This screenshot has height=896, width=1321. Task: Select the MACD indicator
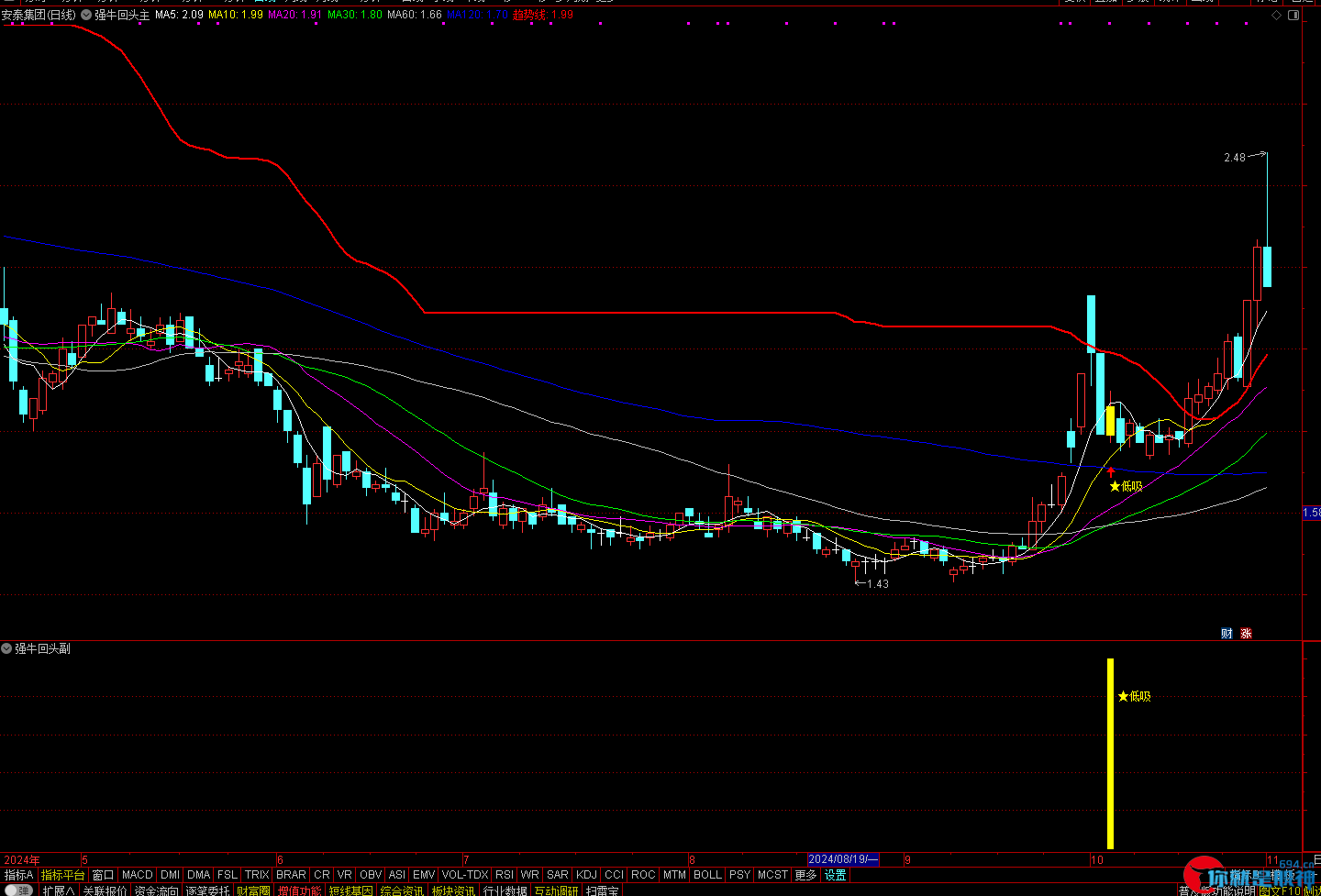[138, 875]
